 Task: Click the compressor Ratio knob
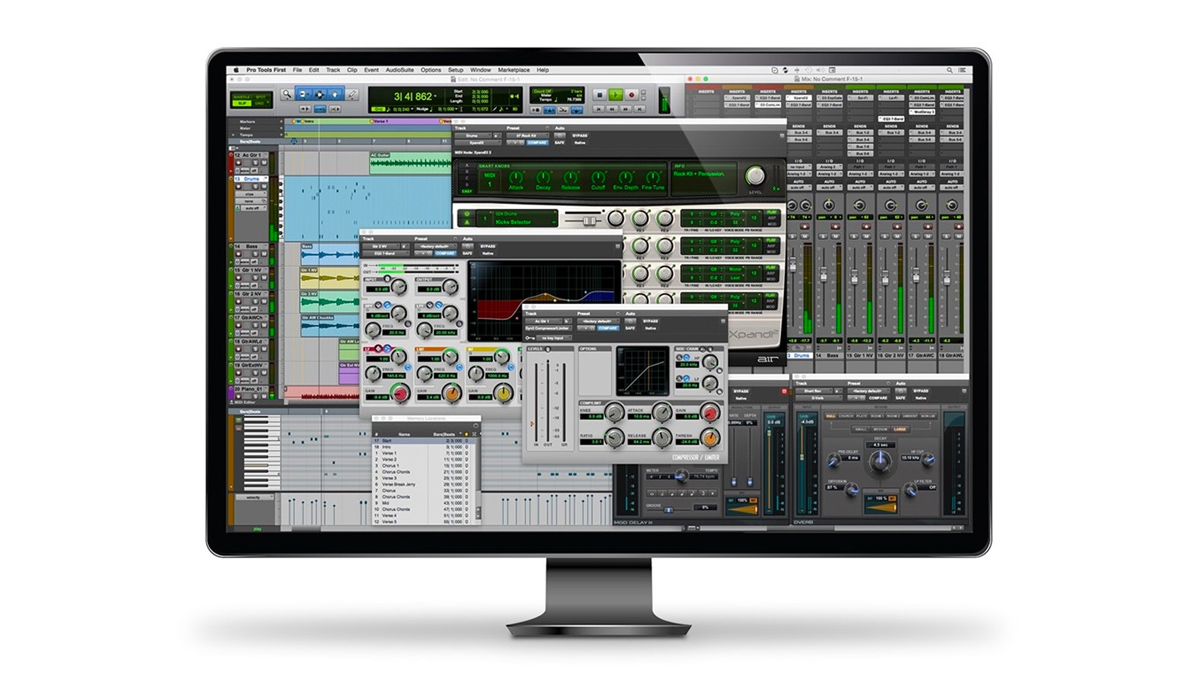pyautogui.click(x=615, y=438)
